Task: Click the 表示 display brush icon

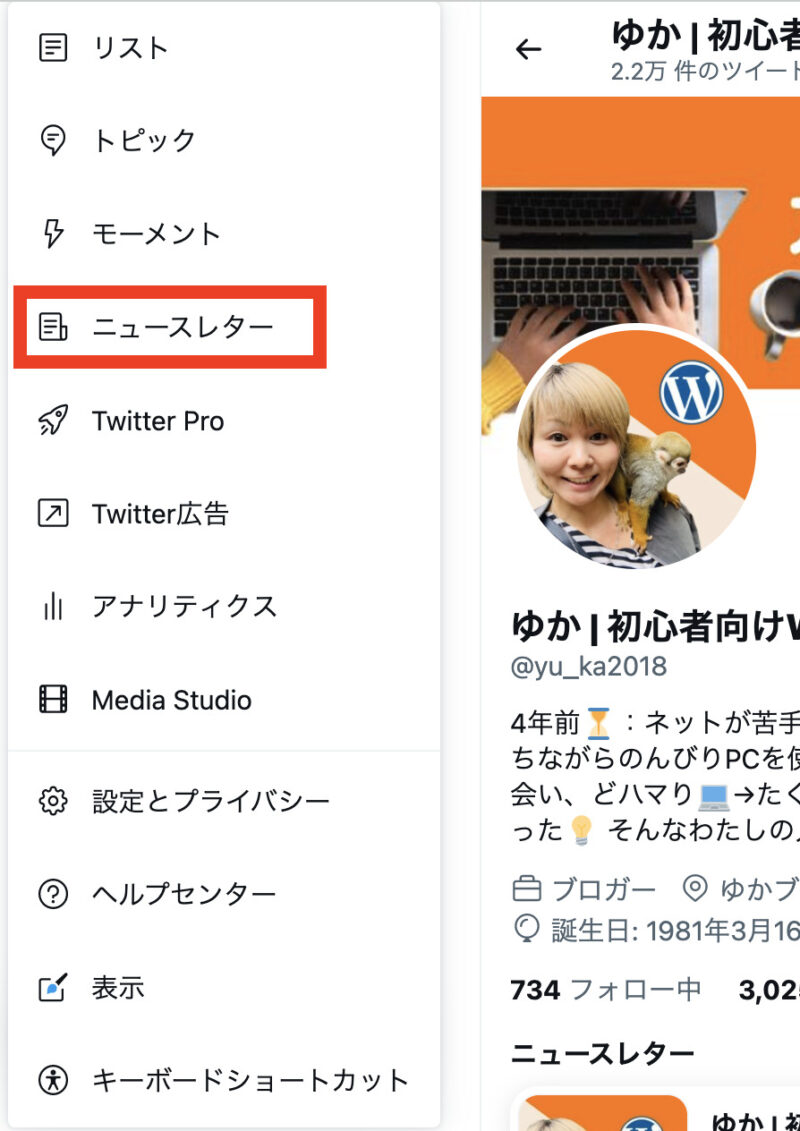Action: pos(53,987)
